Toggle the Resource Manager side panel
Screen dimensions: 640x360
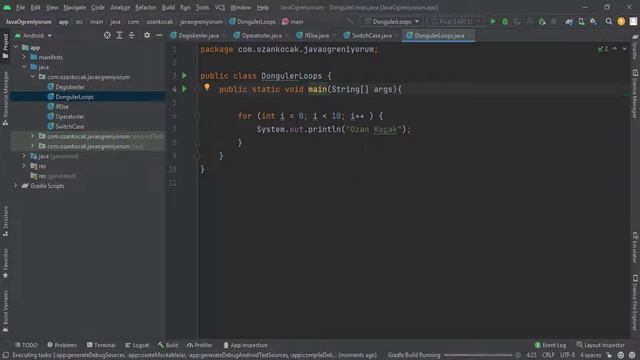click(x=5, y=98)
